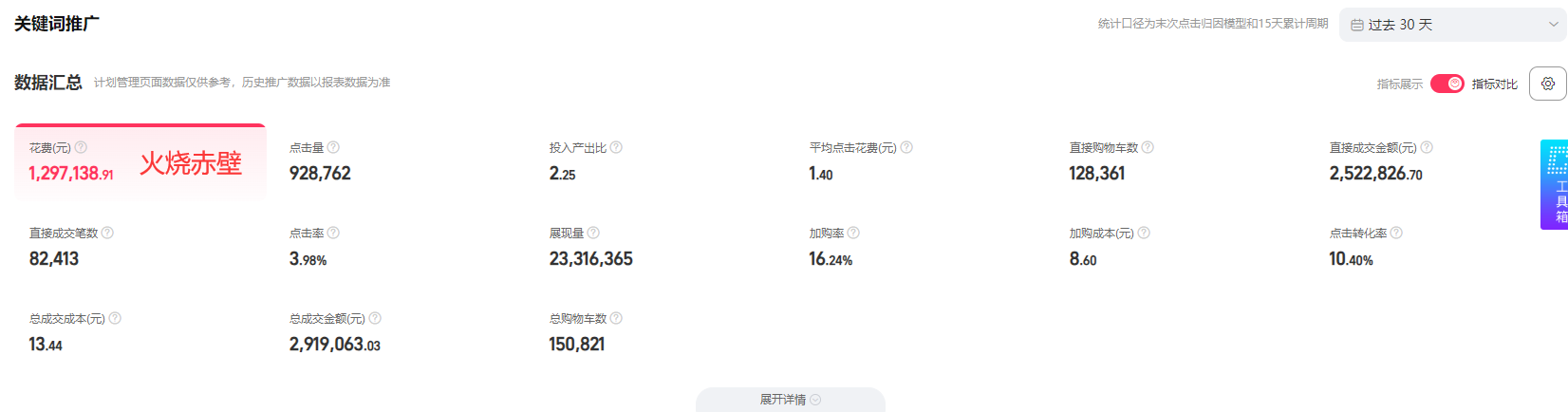Expand details with 展开详情 button
The height and width of the screenshot is (412, 1568).
point(791,400)
